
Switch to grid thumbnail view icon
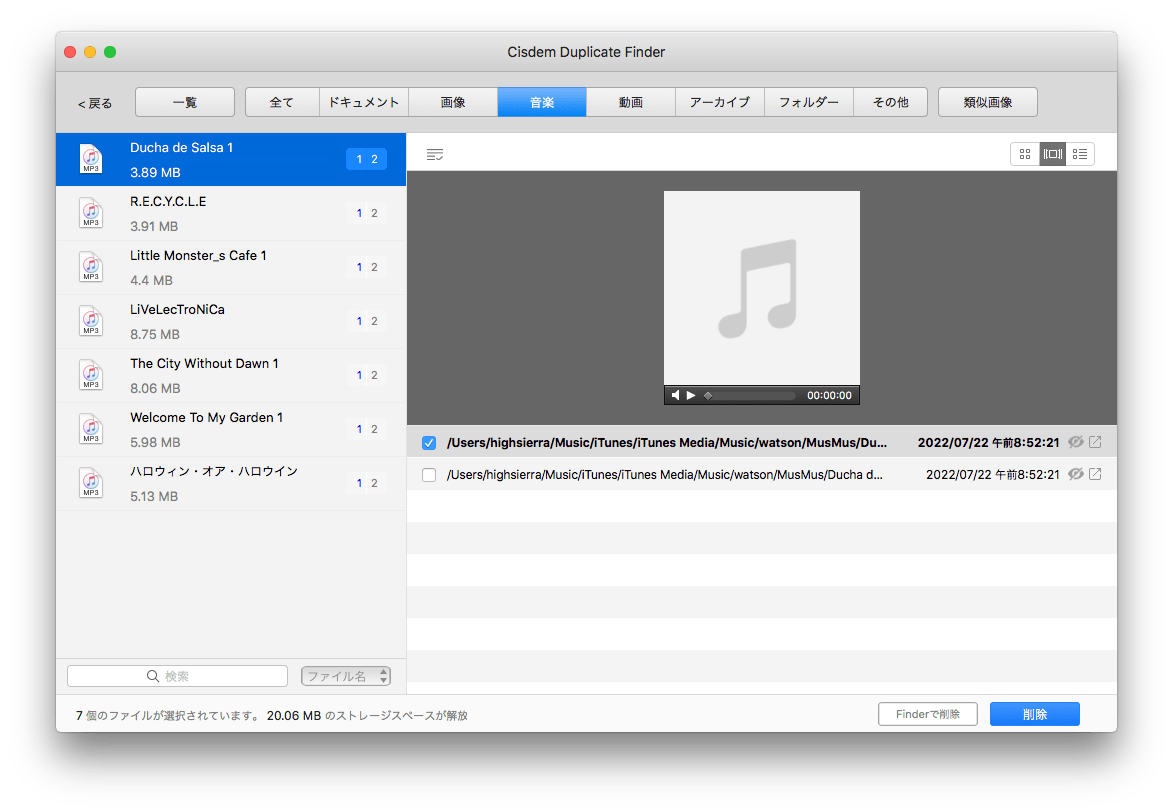click(x=1024, y=154)
